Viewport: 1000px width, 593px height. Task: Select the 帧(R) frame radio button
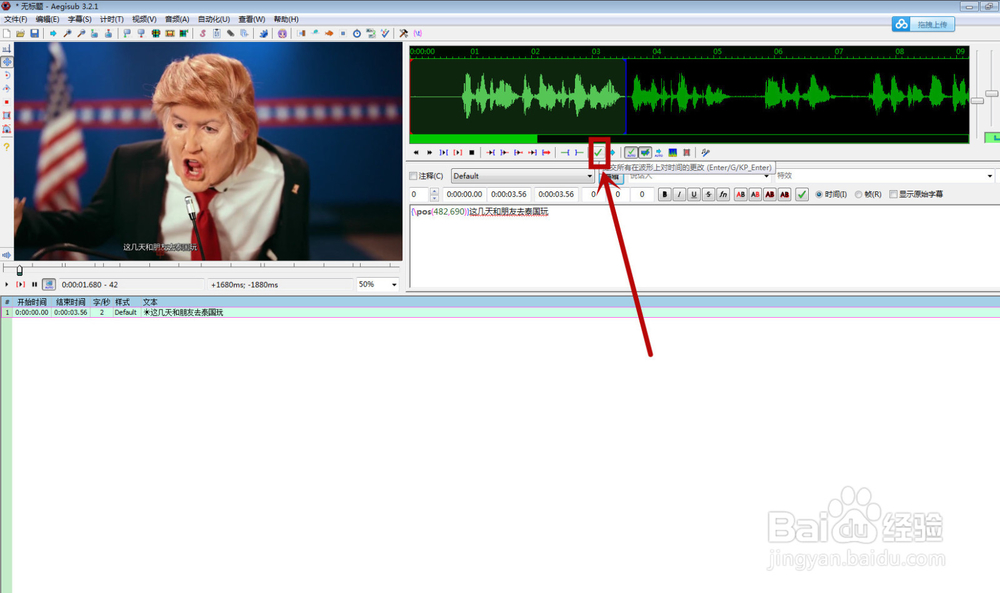point(858,194)
